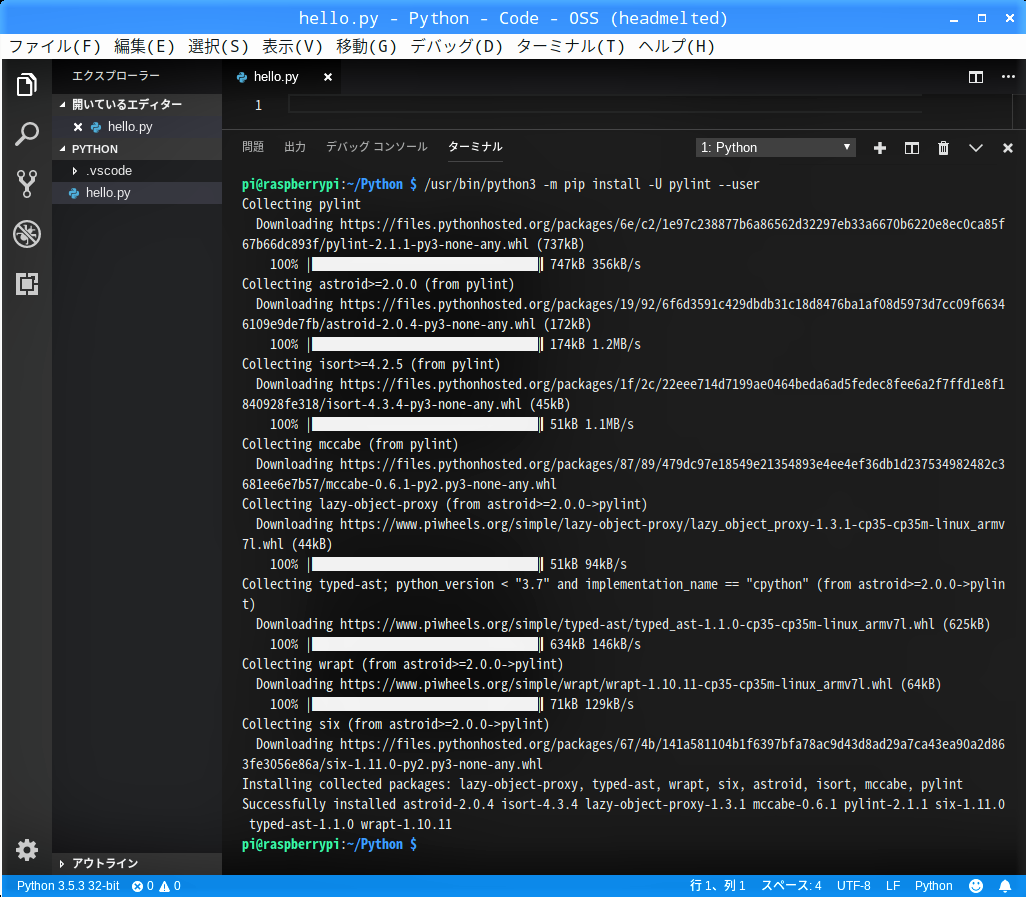Image resolution: width=1026 pixels, height=897 pixels.
Task: Select hello.py in the PYTHON folder tree
Action: tap(137, 193)
